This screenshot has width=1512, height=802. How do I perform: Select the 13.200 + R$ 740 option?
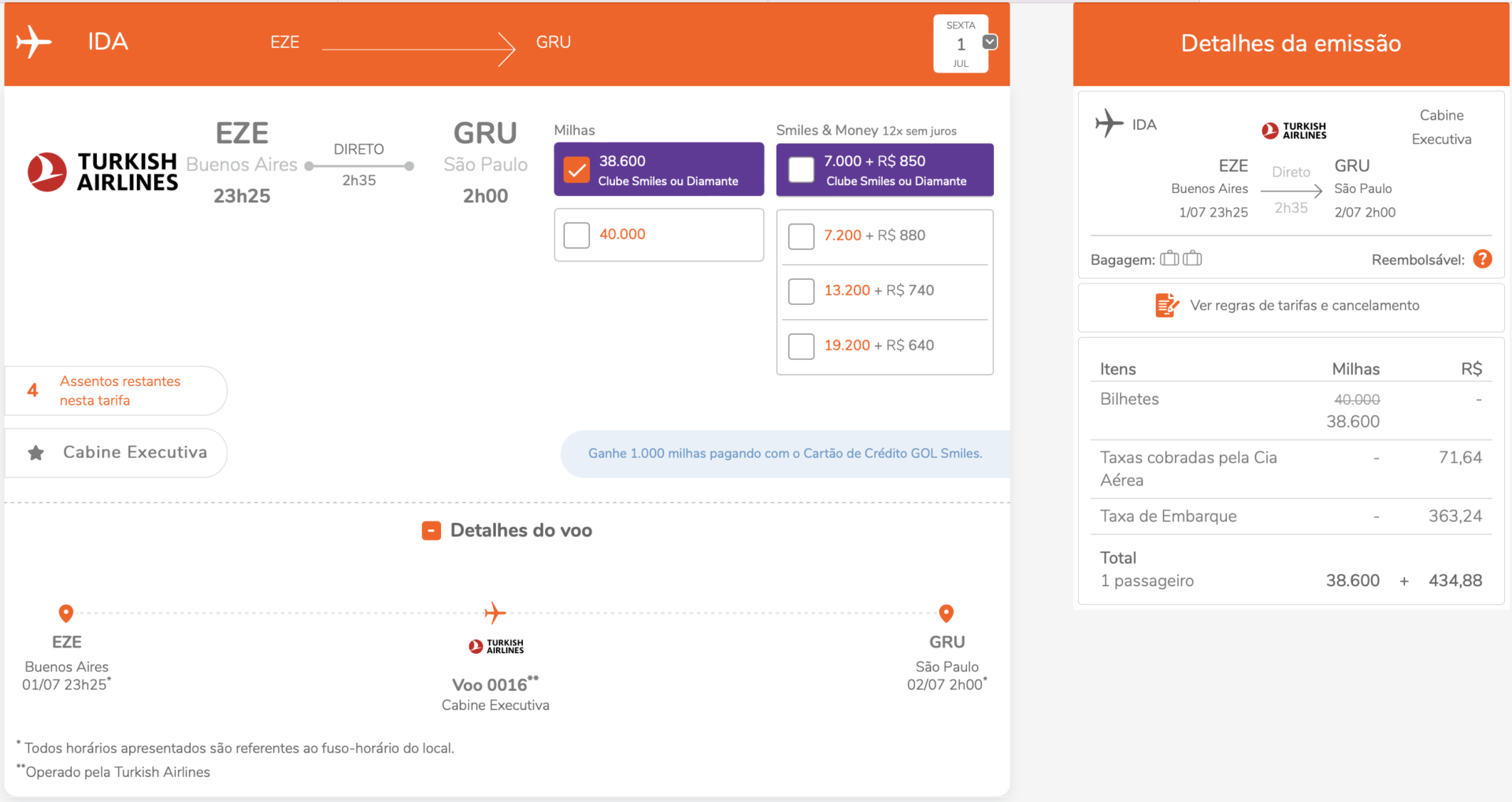tap(802, 291)
